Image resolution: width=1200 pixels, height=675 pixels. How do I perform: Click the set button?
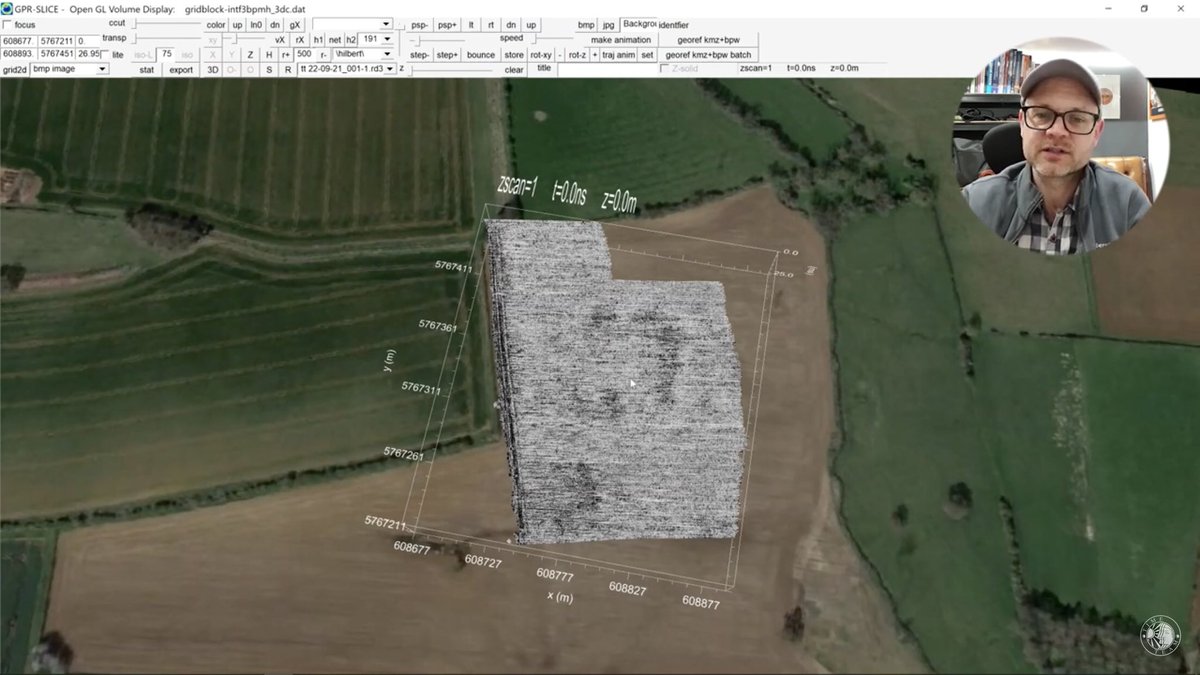click(647, 54)
